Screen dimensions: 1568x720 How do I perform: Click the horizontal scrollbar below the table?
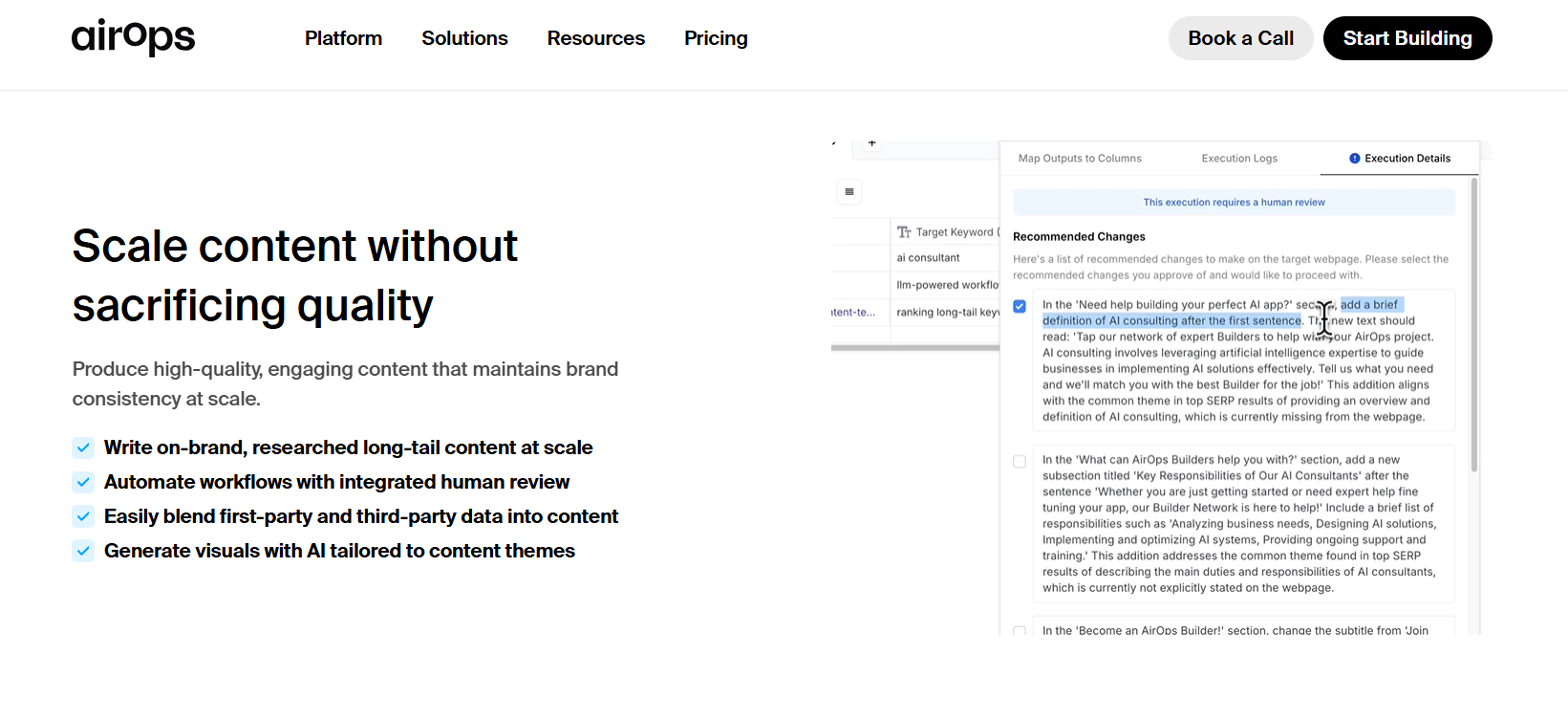click(x=915, y=348)
